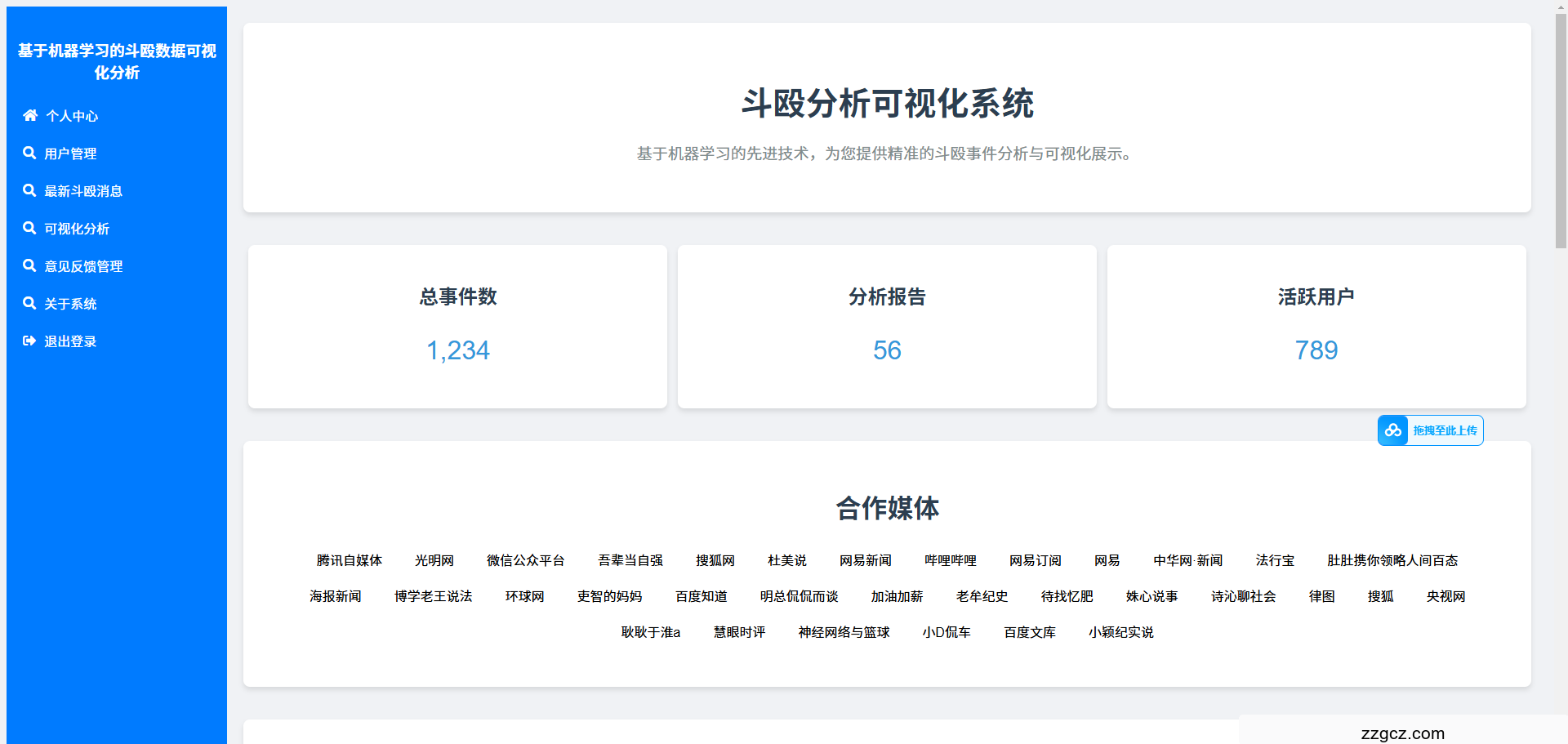The width and height of the screenshot is (1568, 744).
Task: Click the magnifier icon beside 关于系统
Action: point(29,303)
